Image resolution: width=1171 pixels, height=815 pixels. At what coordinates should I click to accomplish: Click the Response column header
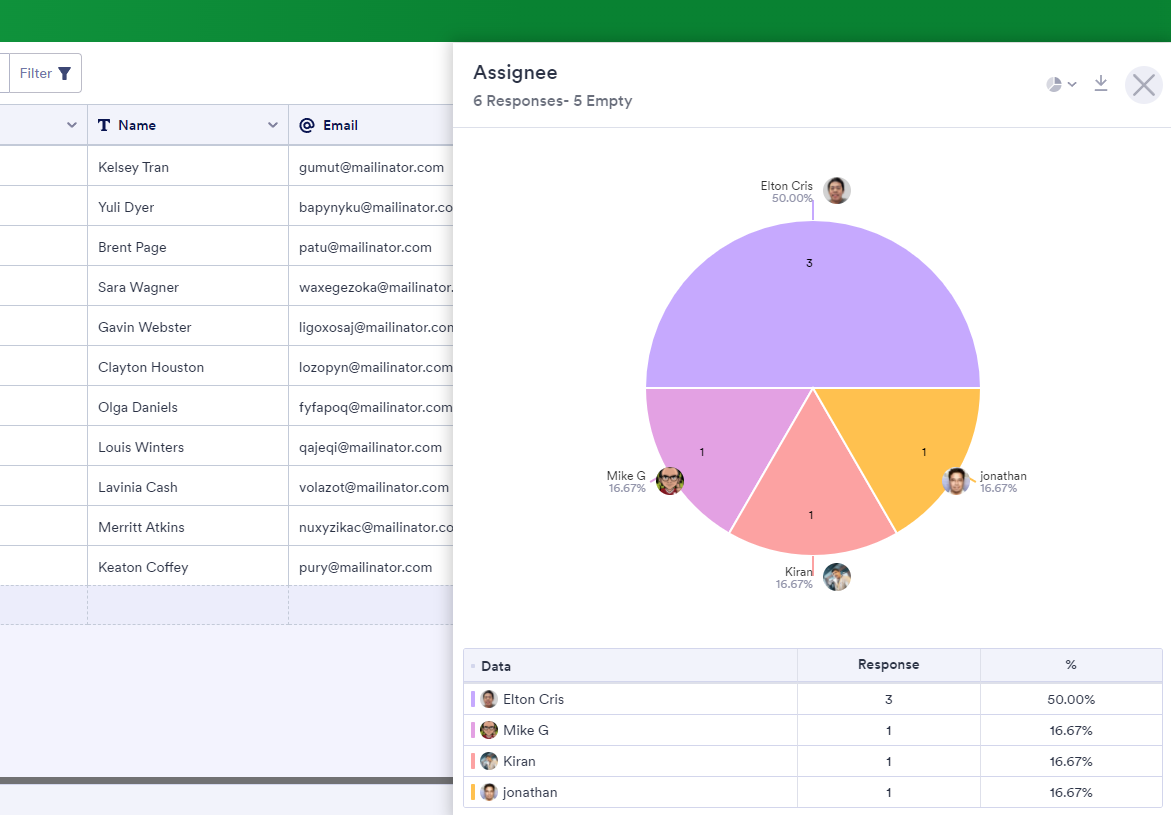pyautogui.click(x=888, y=665)
